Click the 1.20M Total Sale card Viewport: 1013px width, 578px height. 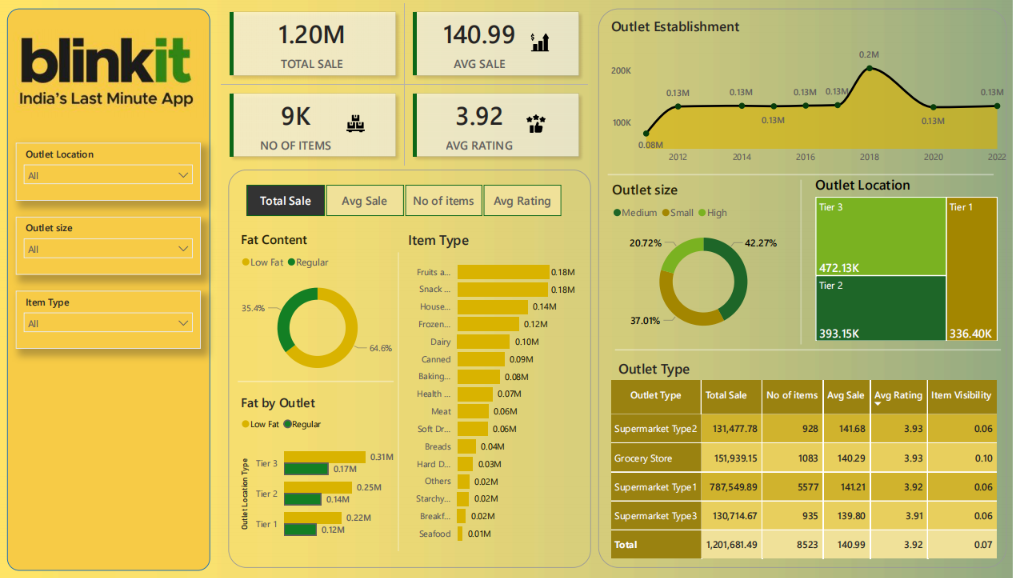click(313, 44)
